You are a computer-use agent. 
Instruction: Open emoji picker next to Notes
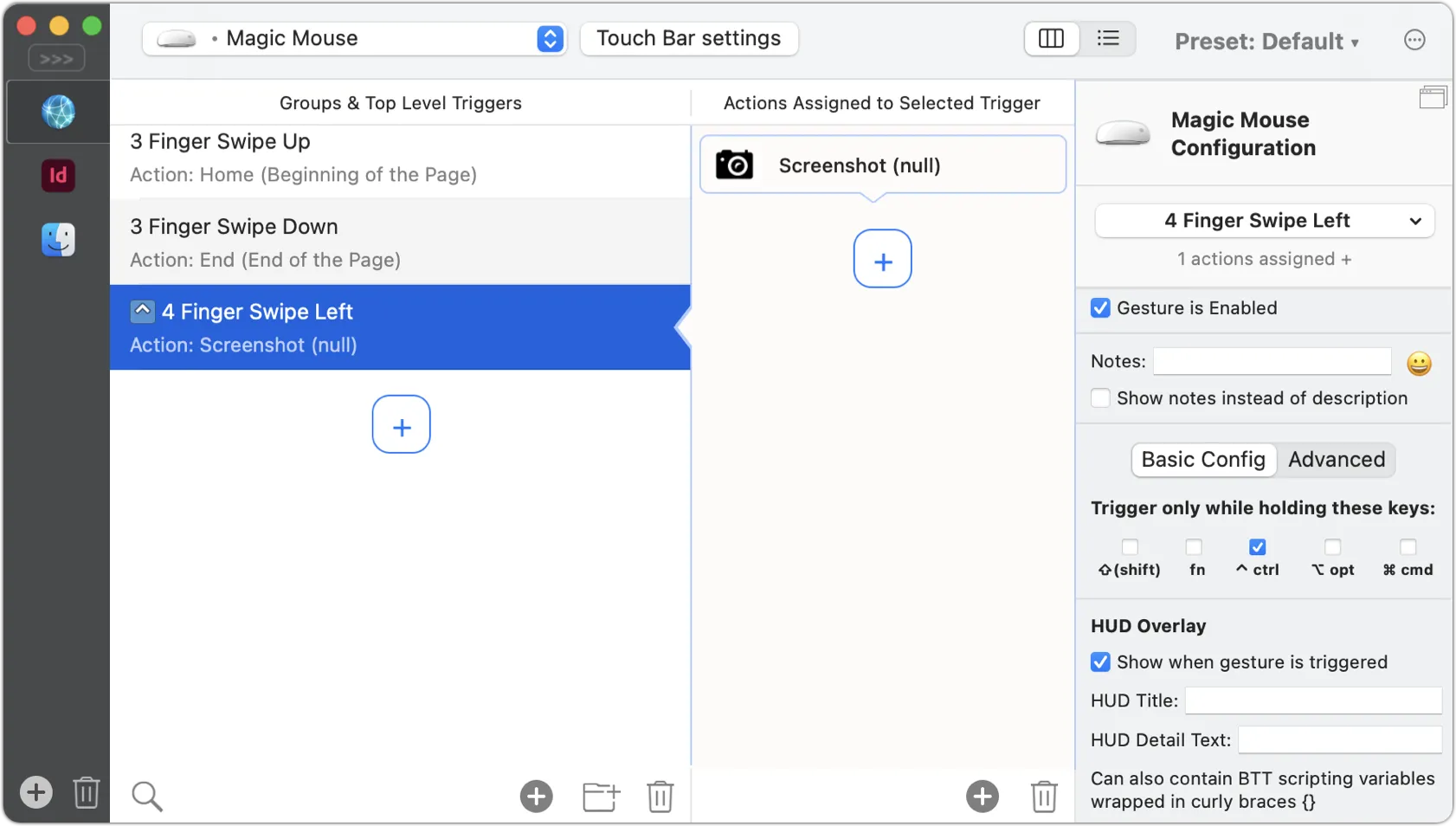[x=1419, y=364]
